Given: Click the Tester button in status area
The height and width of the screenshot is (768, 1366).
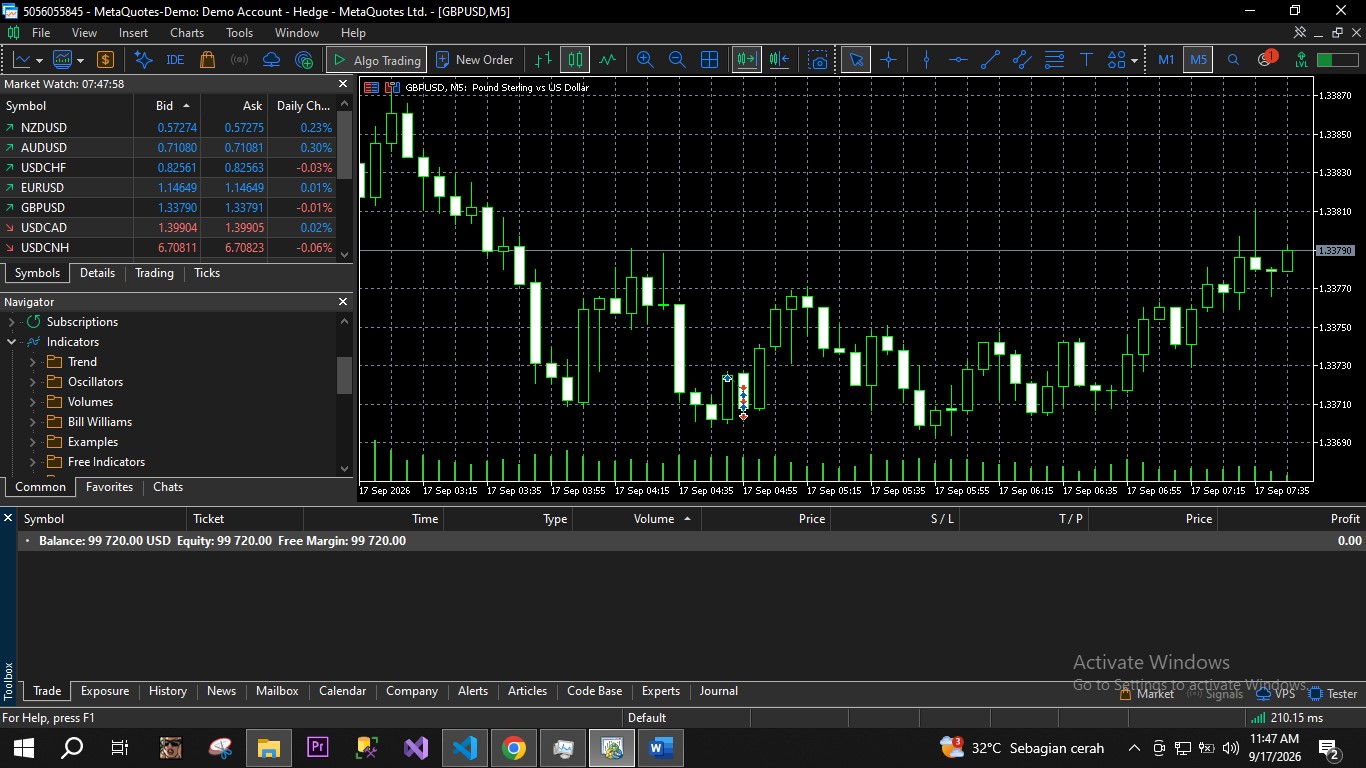Looking at the screenshot, I should point(1333,693).
